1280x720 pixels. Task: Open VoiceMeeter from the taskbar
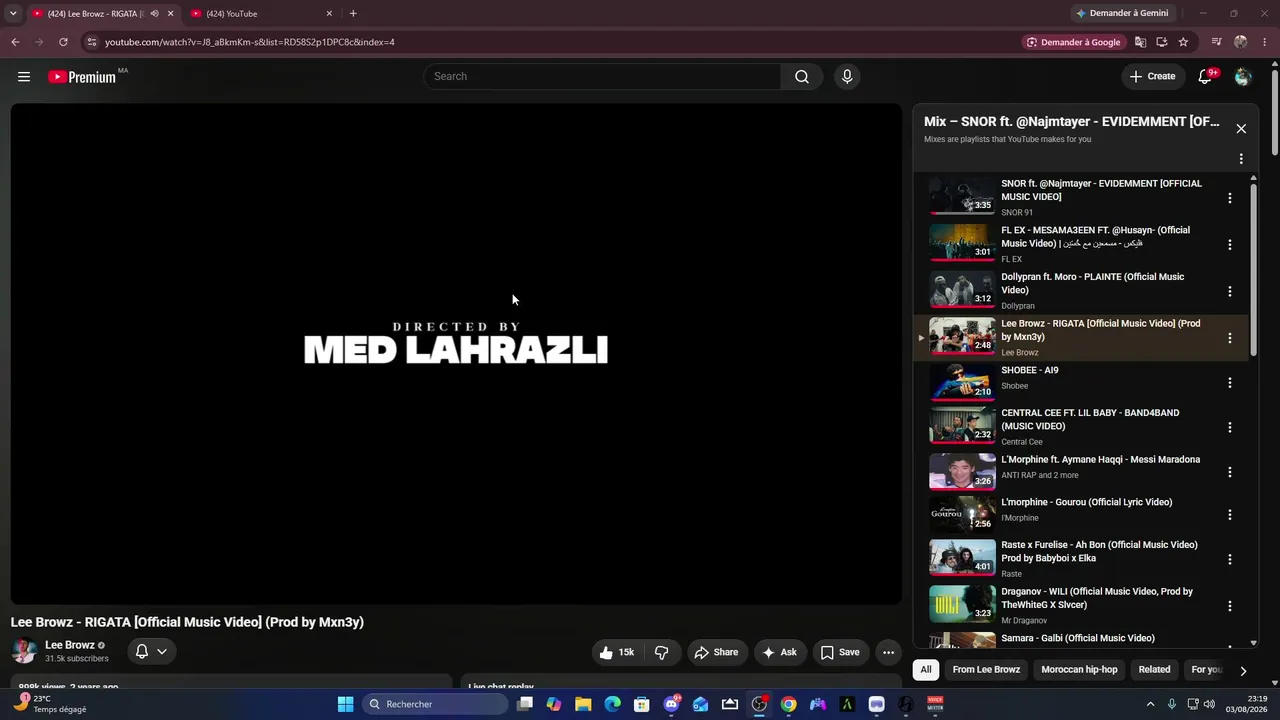[935, 704]
